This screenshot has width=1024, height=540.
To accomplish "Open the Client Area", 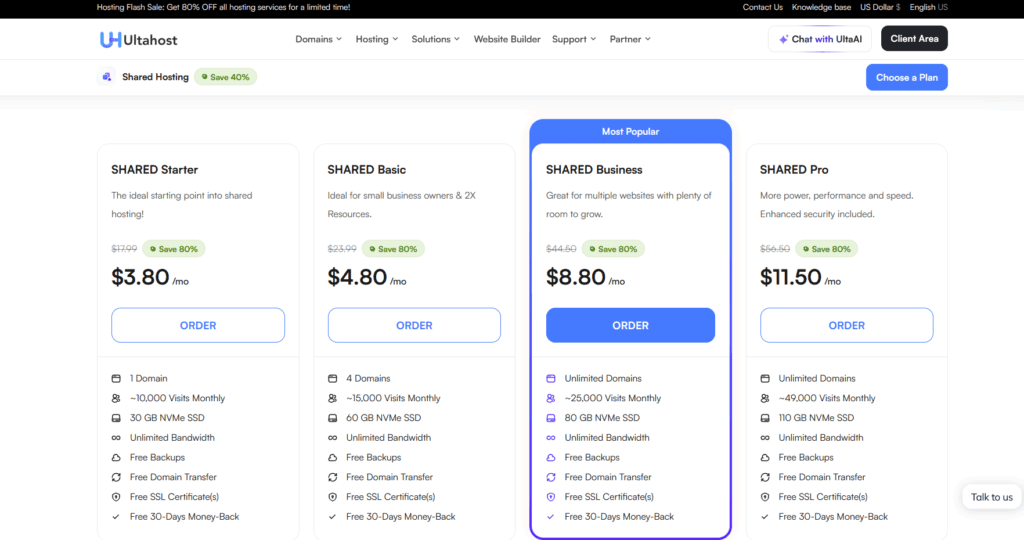I will point(914,39).
